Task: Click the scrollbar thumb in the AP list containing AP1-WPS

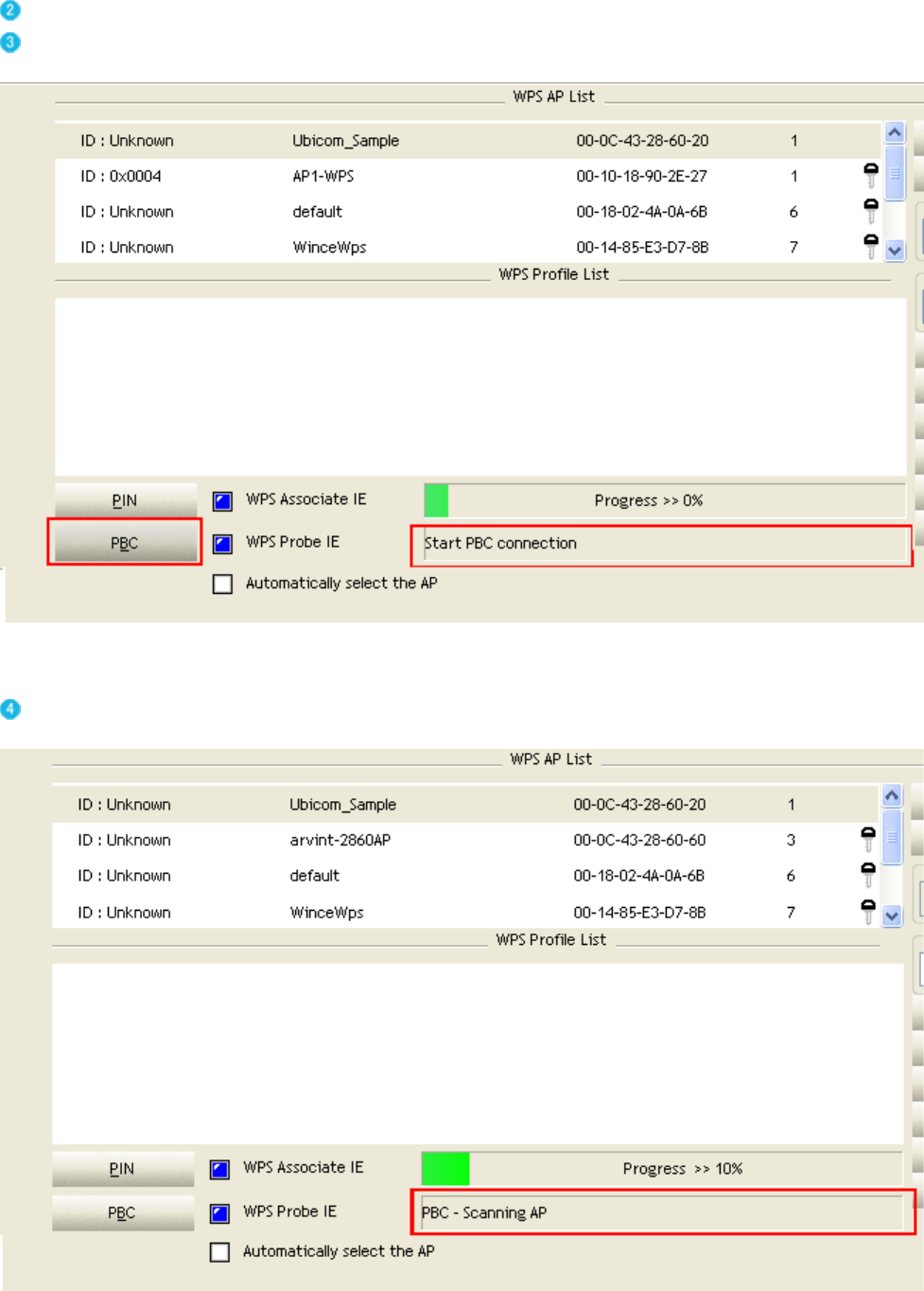Action: 895,172
